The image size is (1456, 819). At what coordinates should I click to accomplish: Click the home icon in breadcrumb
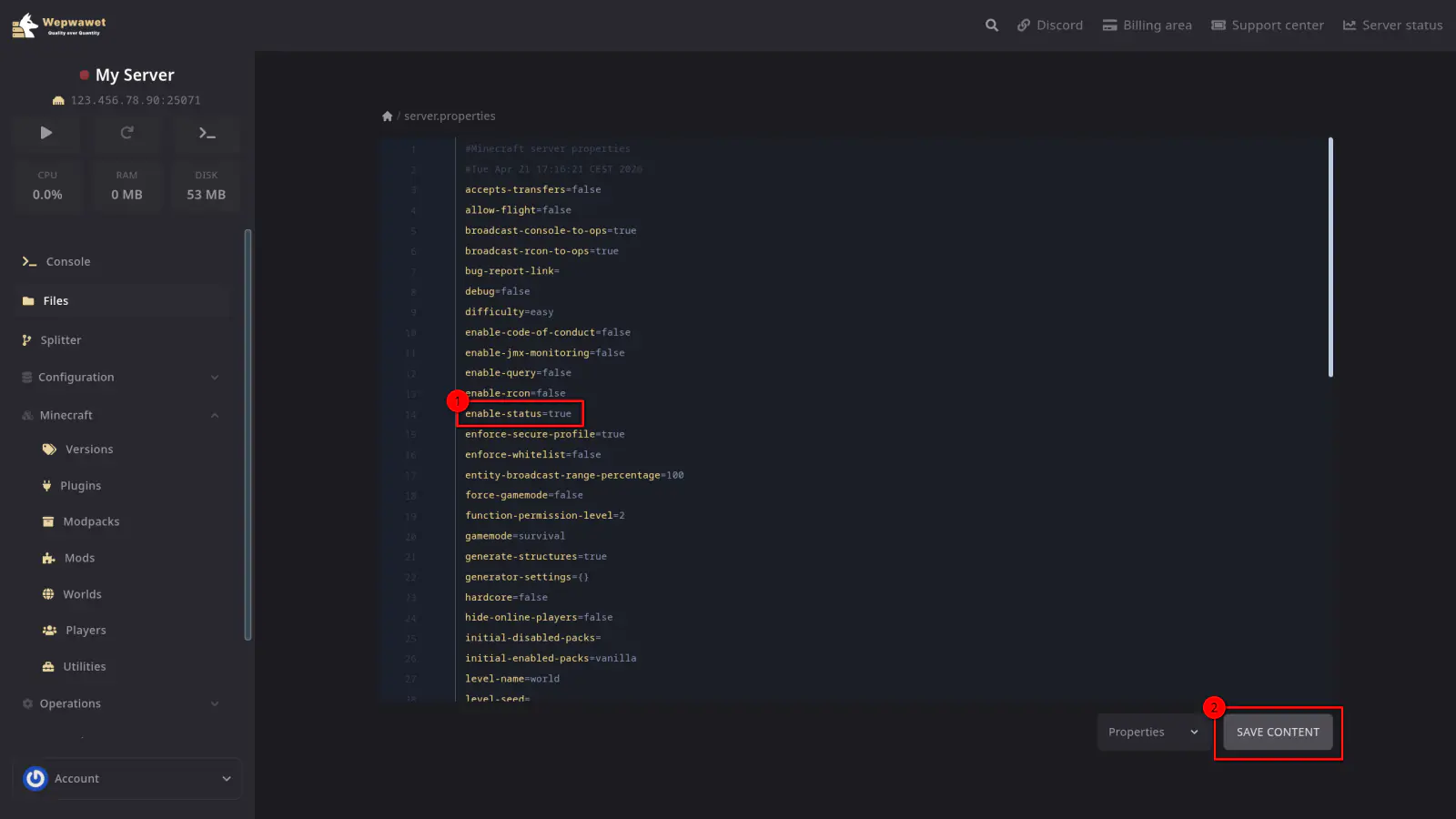(388, 116)
